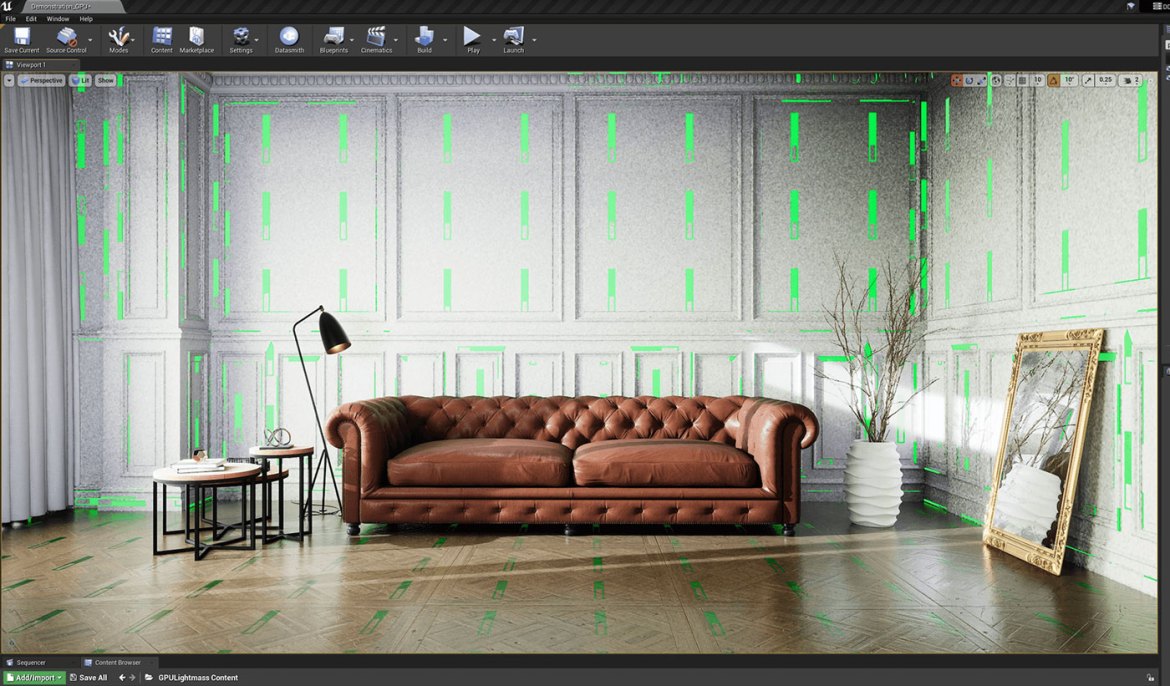Open the Perspective view type dropdown
Viewport: 1170px width, 686px height.
(41, 80)
